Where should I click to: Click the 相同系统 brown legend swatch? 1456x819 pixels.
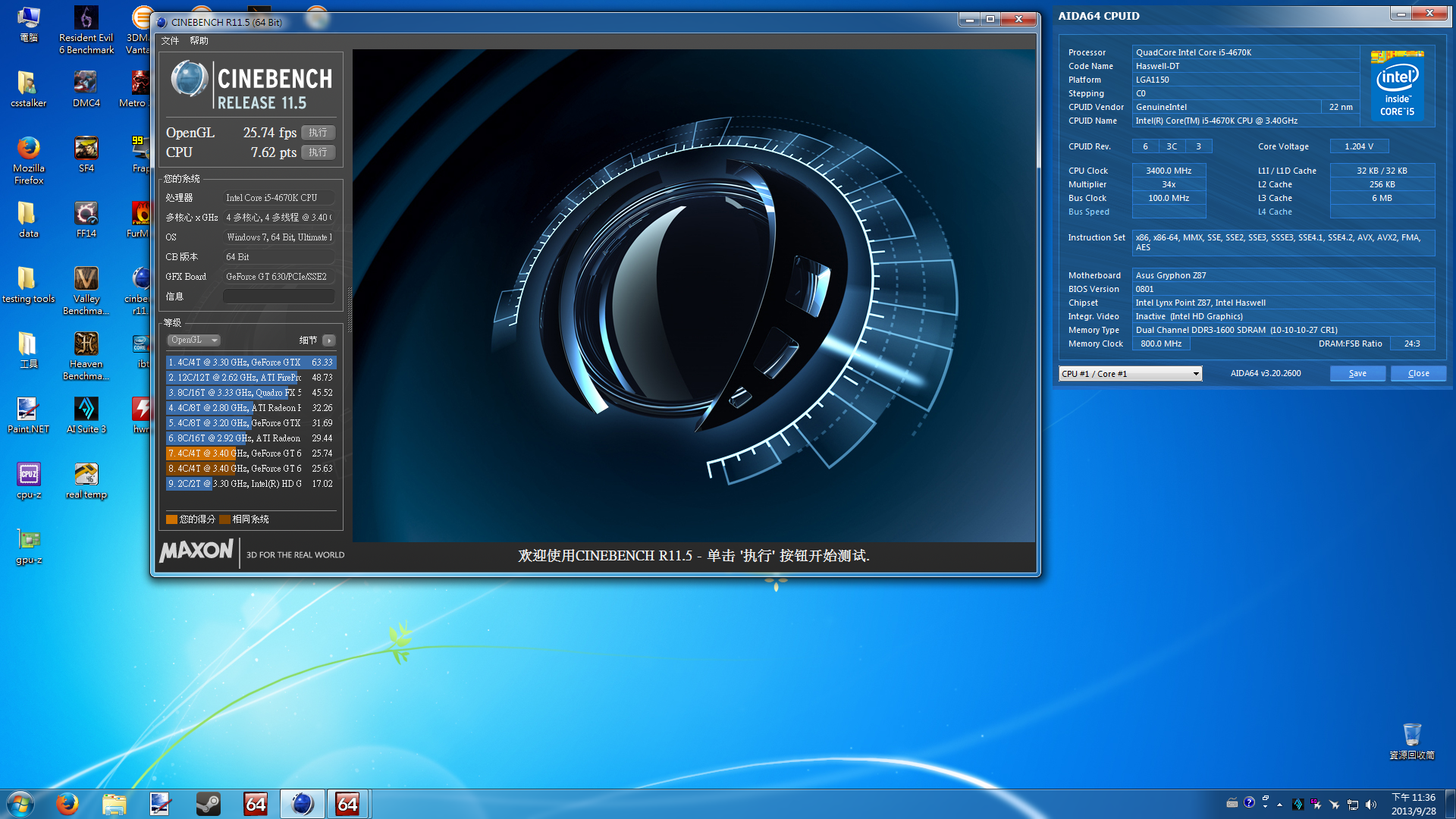(x=224, y=519)
